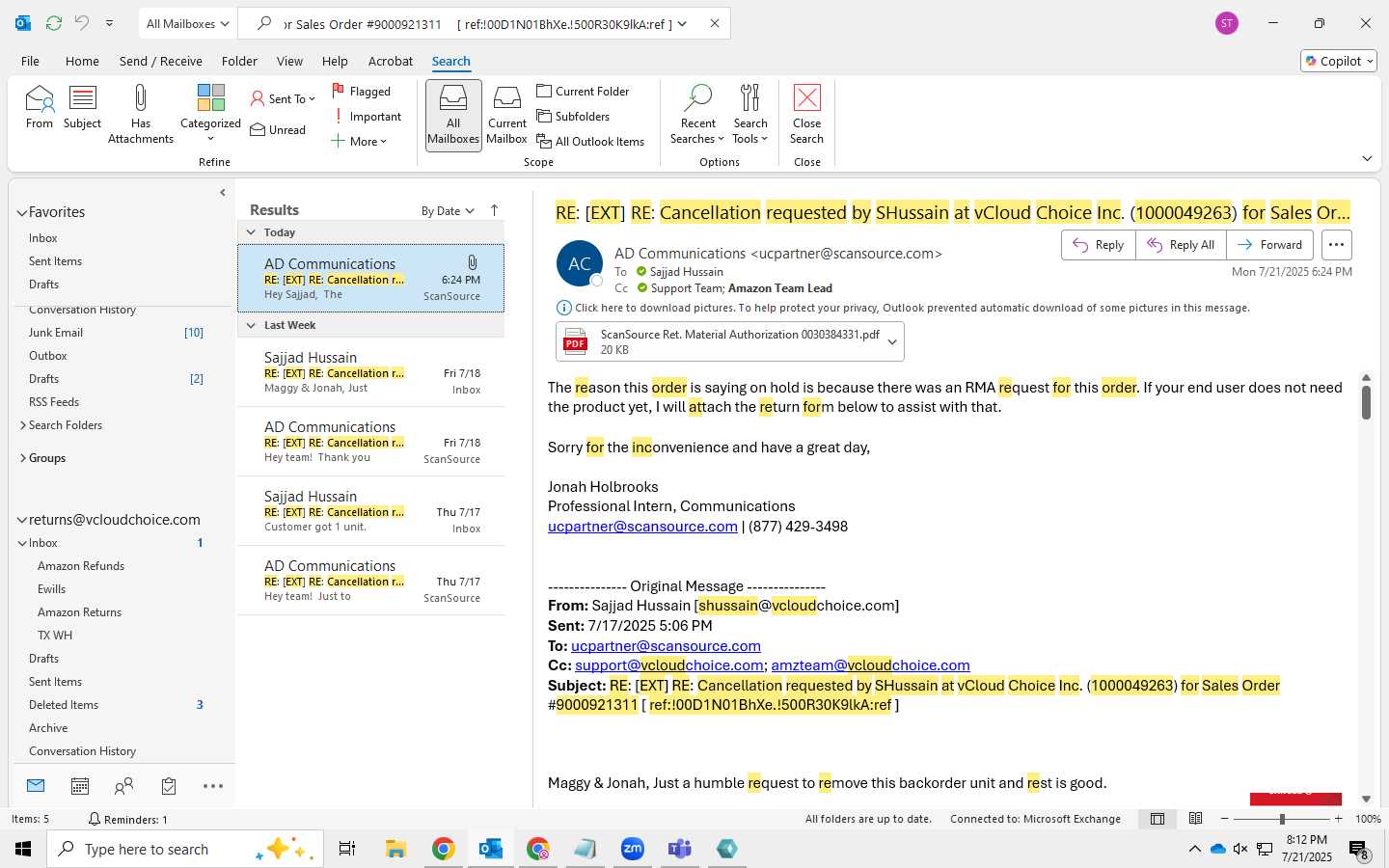Image resolution: width=1389 pixels, height=868 pixels.
Task: Set scope to Current Mailbox
Action: coord(506,115)
